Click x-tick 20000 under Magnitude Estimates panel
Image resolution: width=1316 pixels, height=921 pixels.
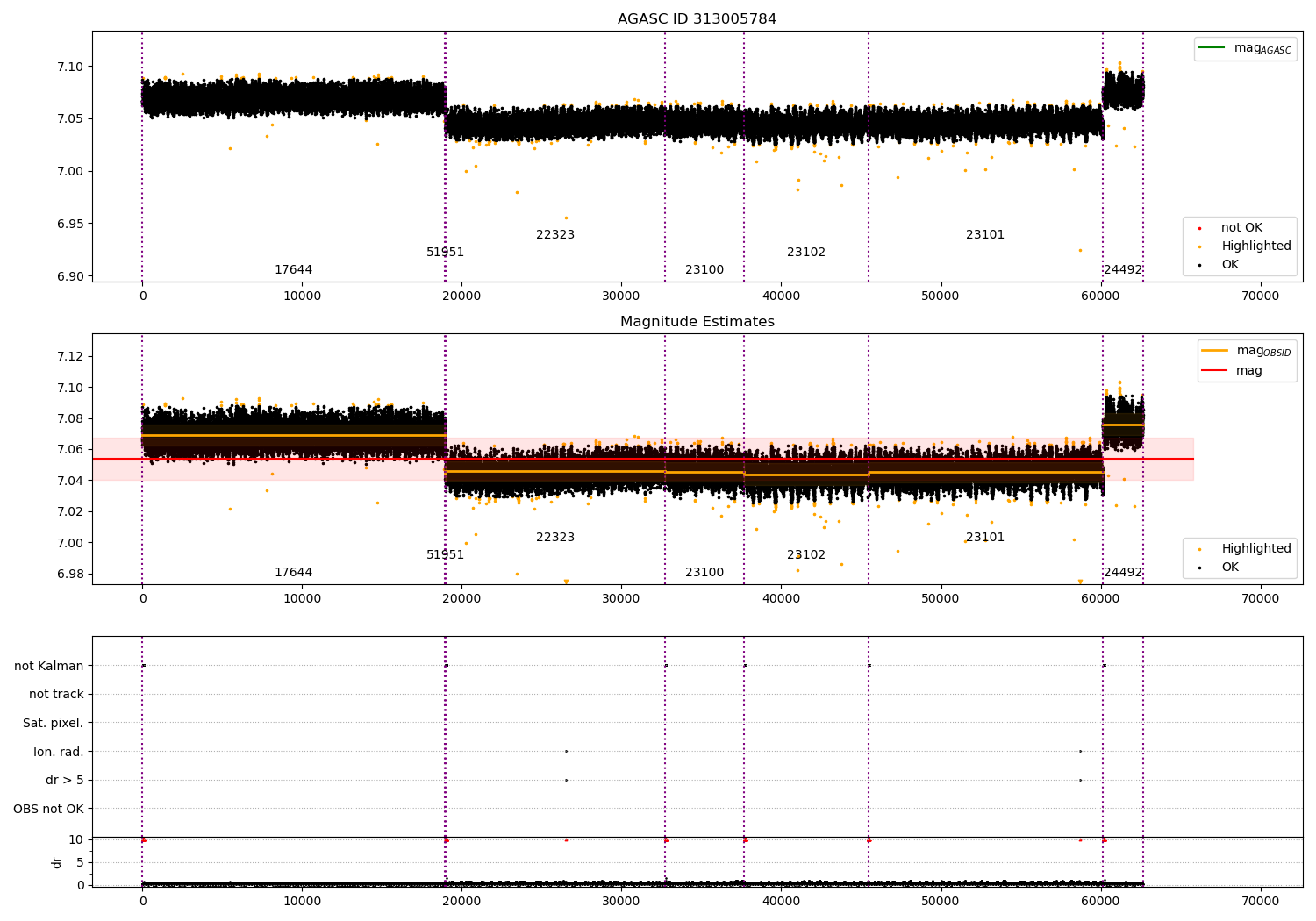(461, 599)
